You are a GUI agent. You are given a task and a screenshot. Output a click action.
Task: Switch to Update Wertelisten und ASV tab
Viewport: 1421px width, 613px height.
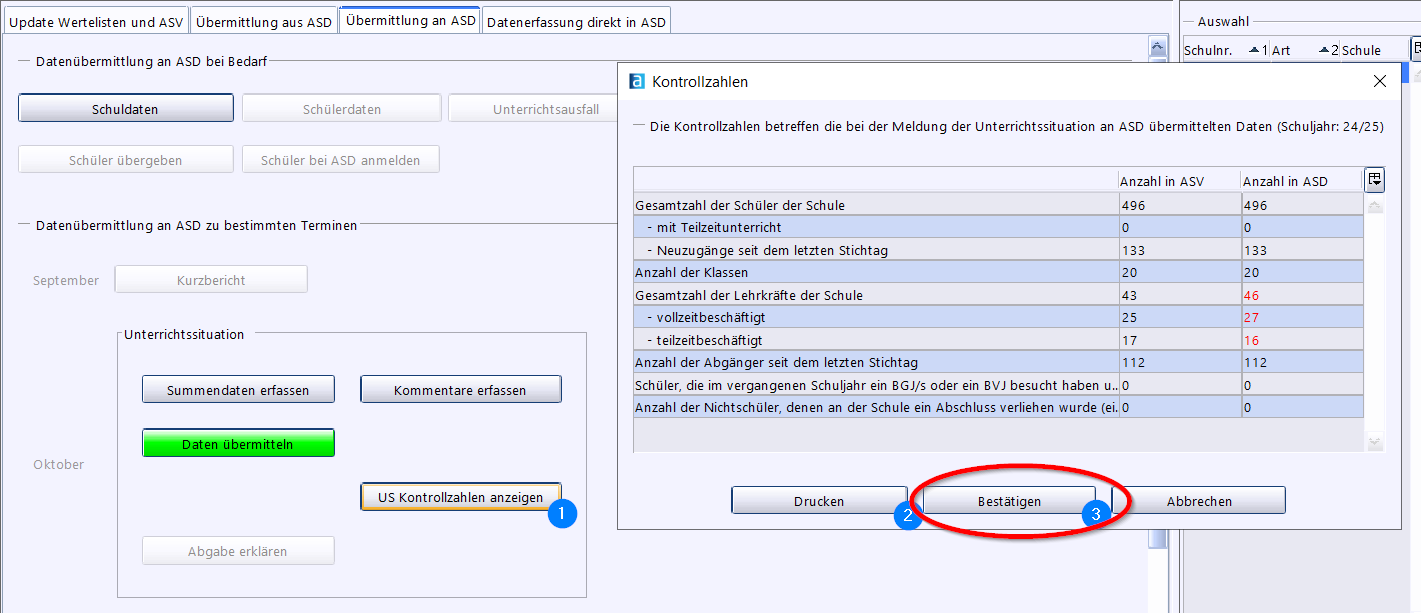pos(96,21)
